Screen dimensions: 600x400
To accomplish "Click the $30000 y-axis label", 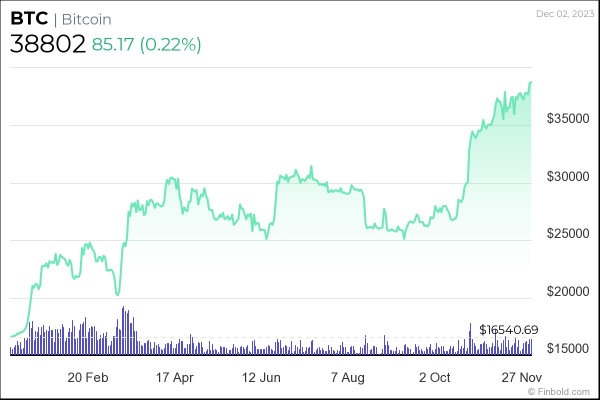I will tap(565, 176).
